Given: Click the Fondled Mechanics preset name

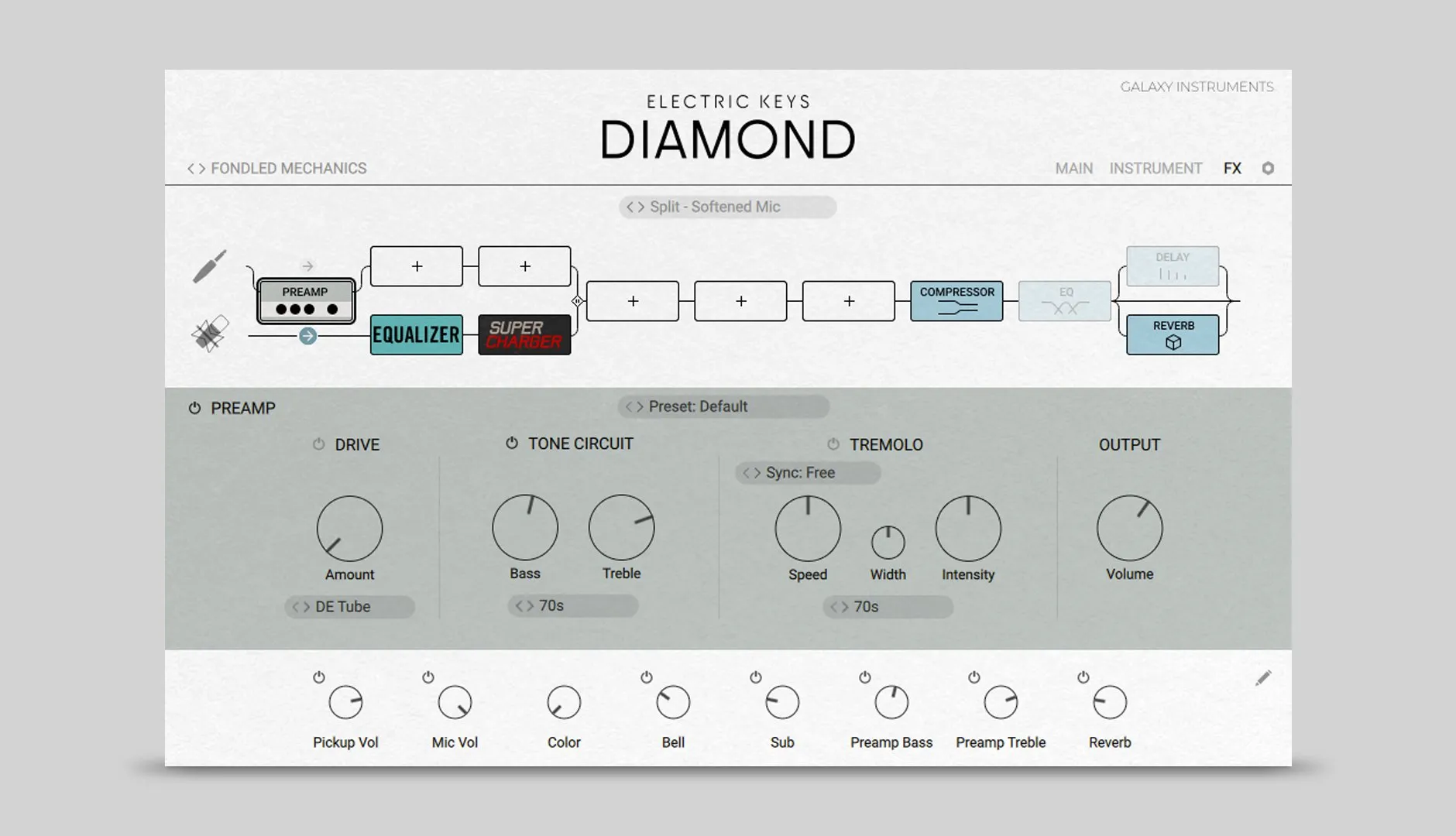Looking at the screenshot, I should pyautogui.click(x=288, y=168).
